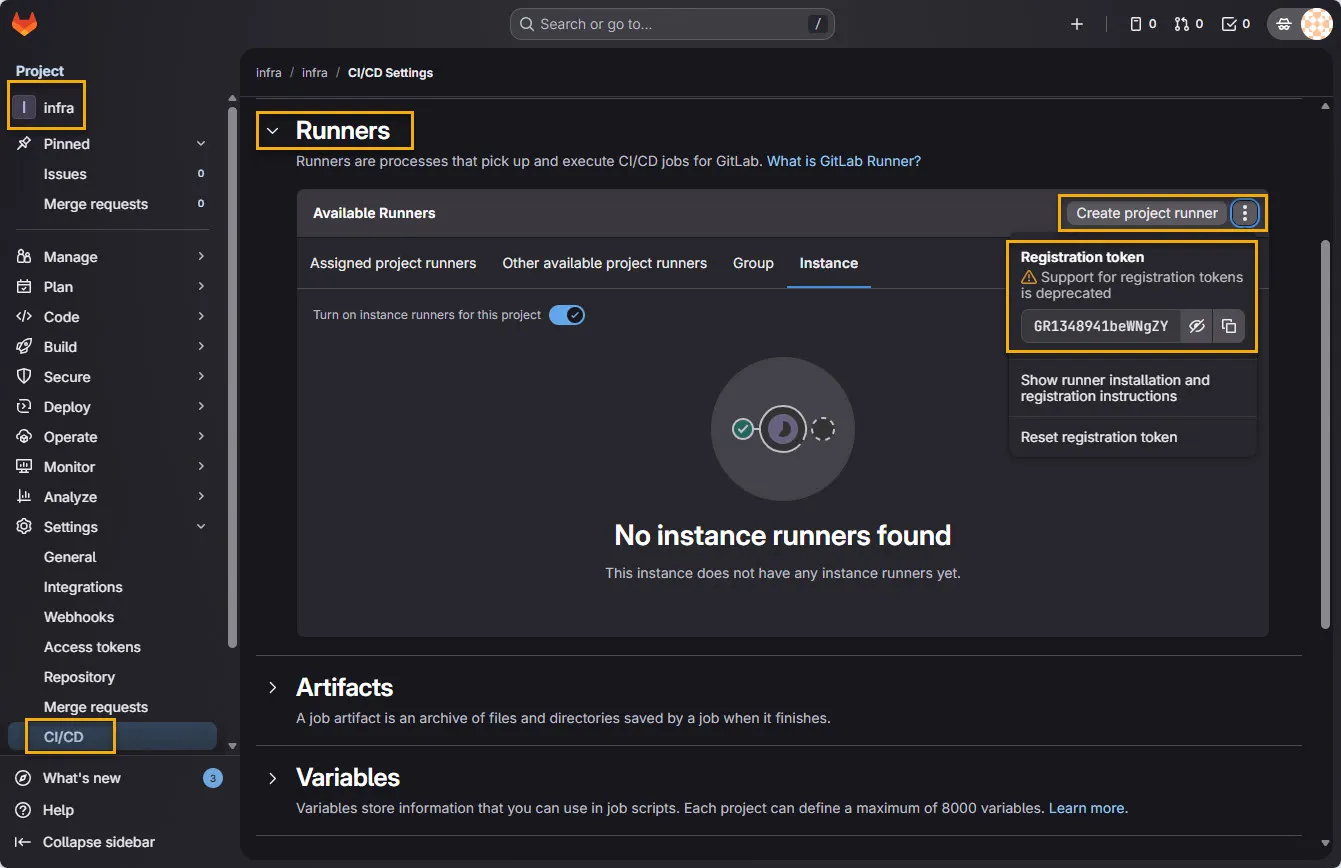1341x868 pixels.
Task: Click the registration token value field
Action: [x=1101, y=326]
